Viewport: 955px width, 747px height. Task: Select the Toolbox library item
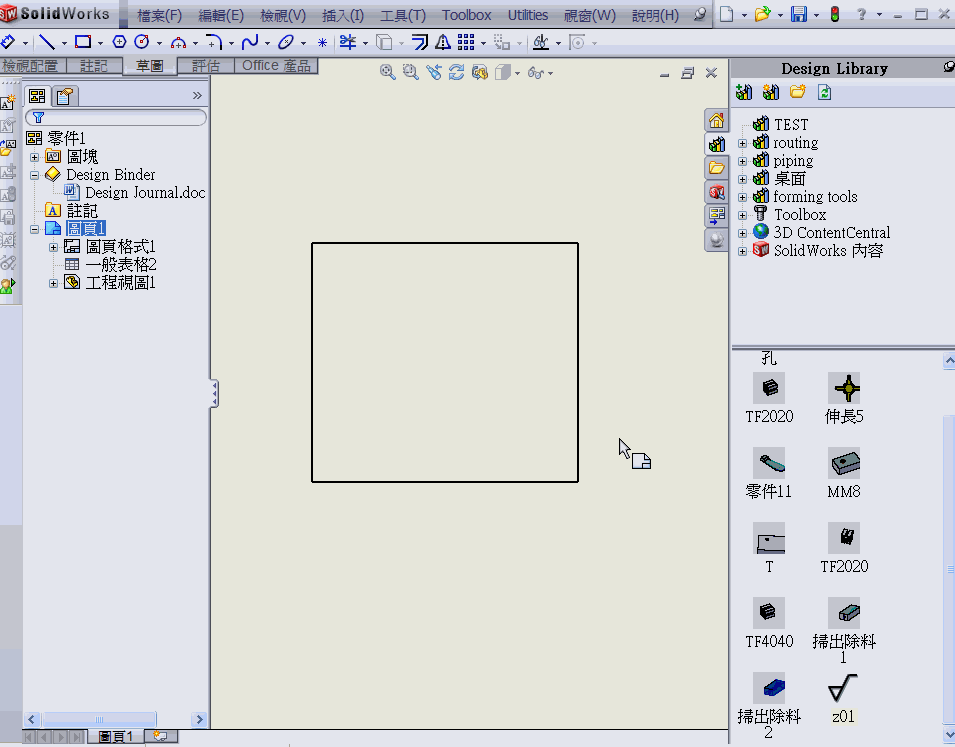[800, 214]
